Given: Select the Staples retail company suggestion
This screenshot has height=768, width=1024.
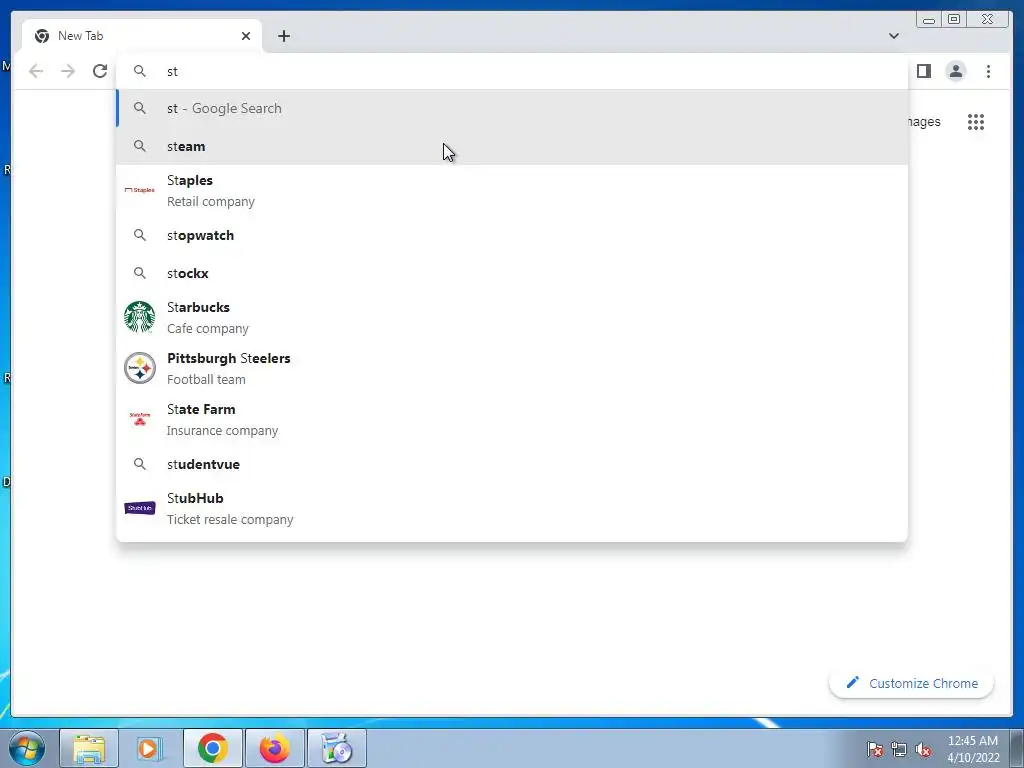Looking at the screenshot, I should [512, 190].
